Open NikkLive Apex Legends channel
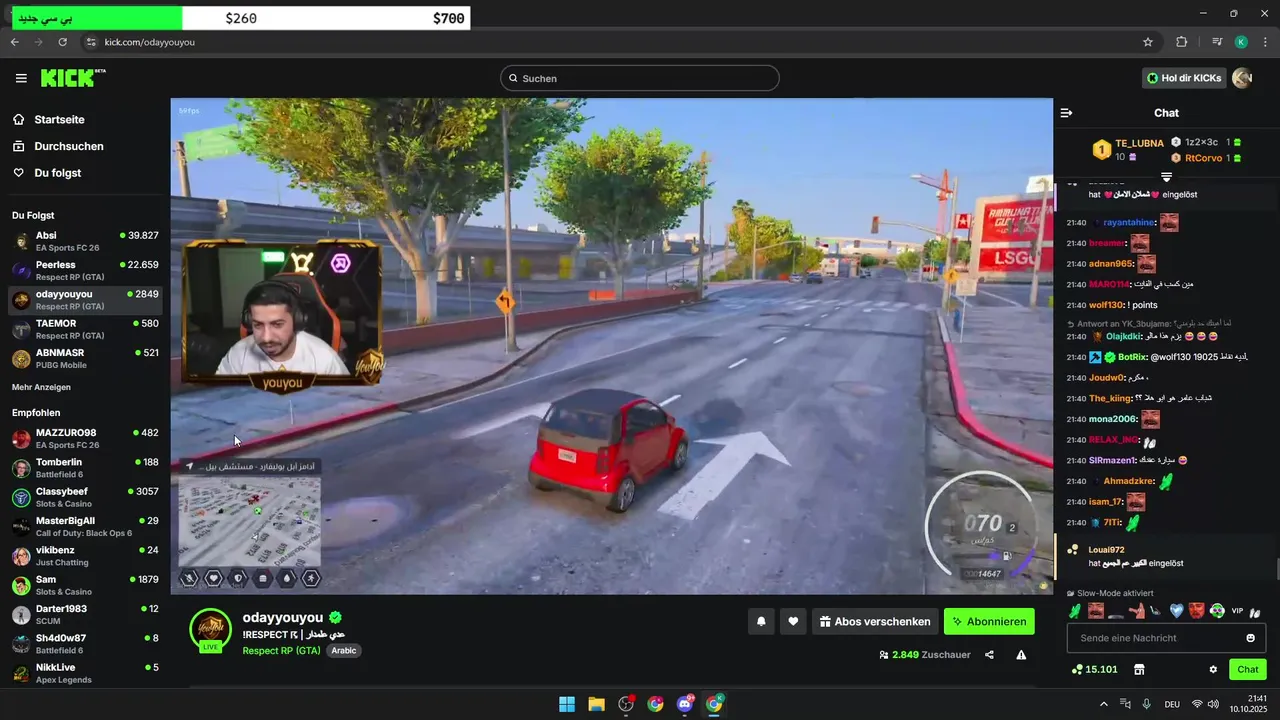Screen dimensions: 1280x720 click(85, 673)
